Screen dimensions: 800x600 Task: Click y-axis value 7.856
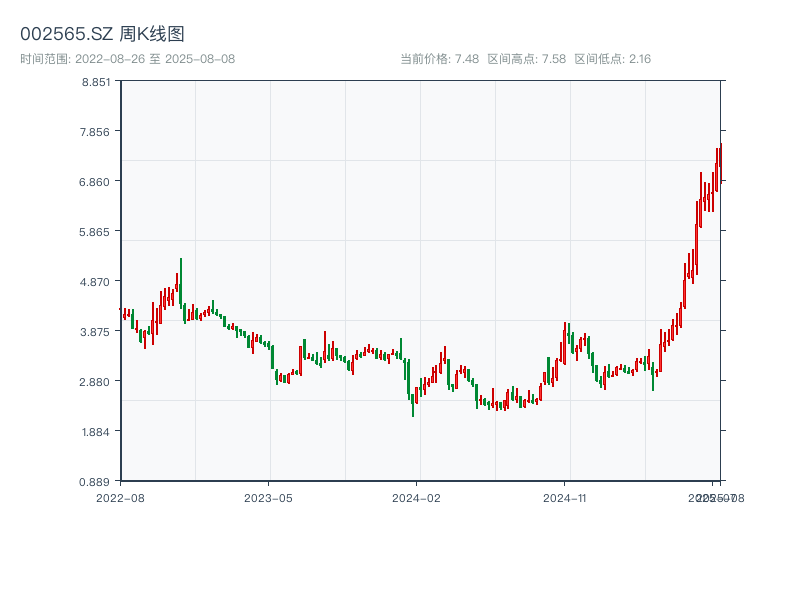[x=95, y=132]
